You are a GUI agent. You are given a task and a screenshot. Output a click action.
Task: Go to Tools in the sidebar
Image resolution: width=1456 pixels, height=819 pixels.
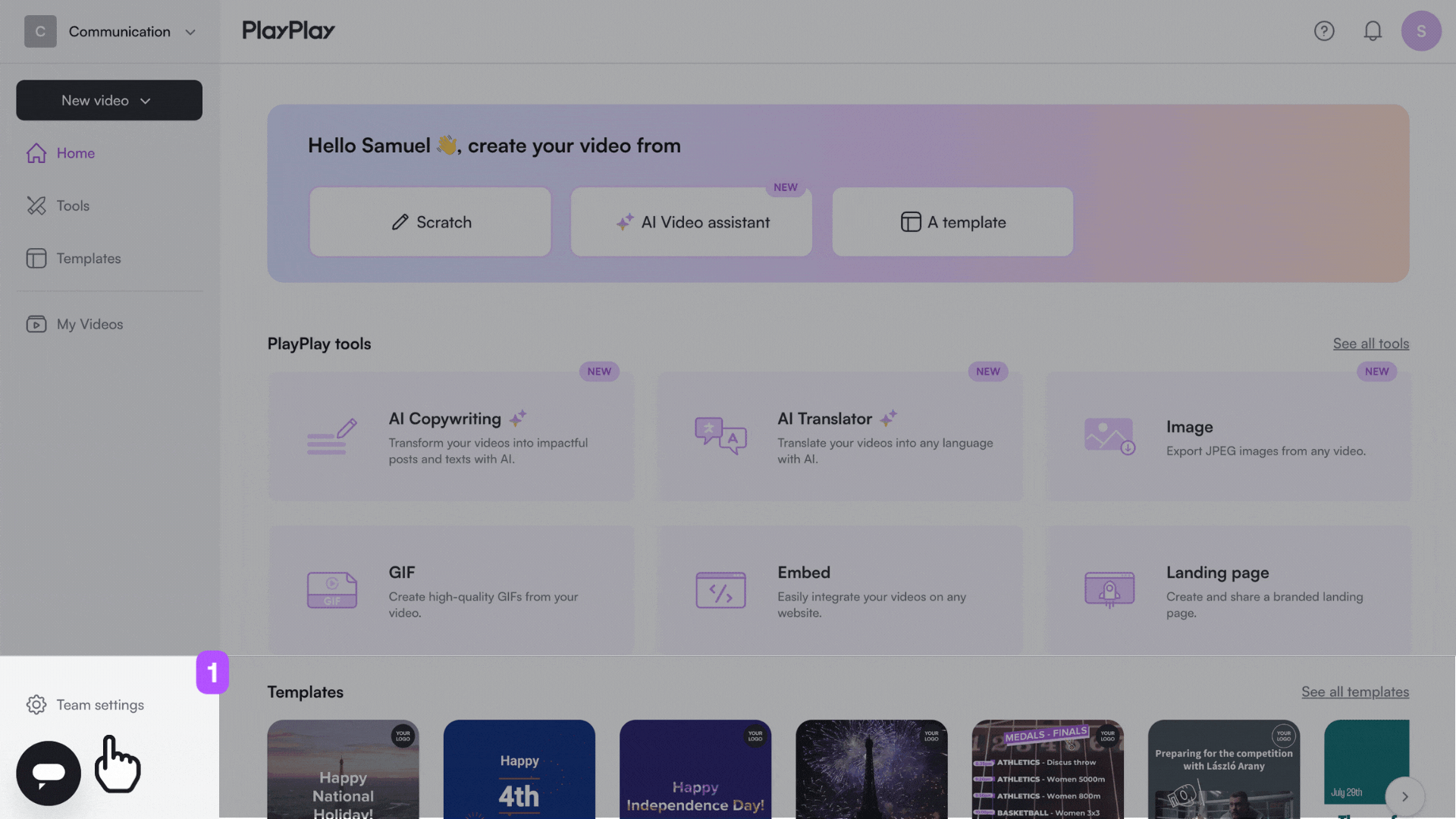pyautogui.click(x=73, y=206)
